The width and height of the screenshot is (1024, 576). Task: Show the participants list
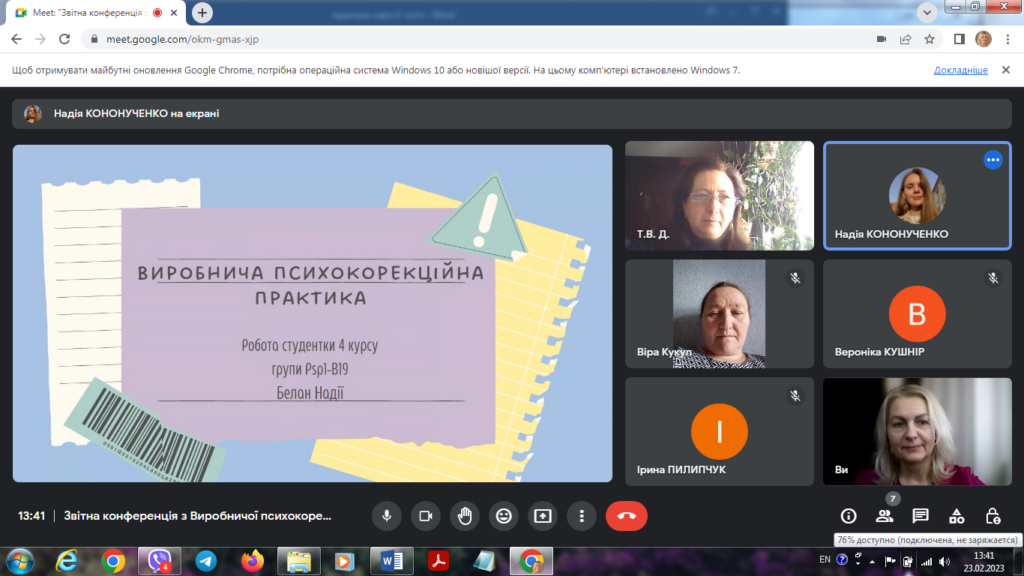click(884, 516)
